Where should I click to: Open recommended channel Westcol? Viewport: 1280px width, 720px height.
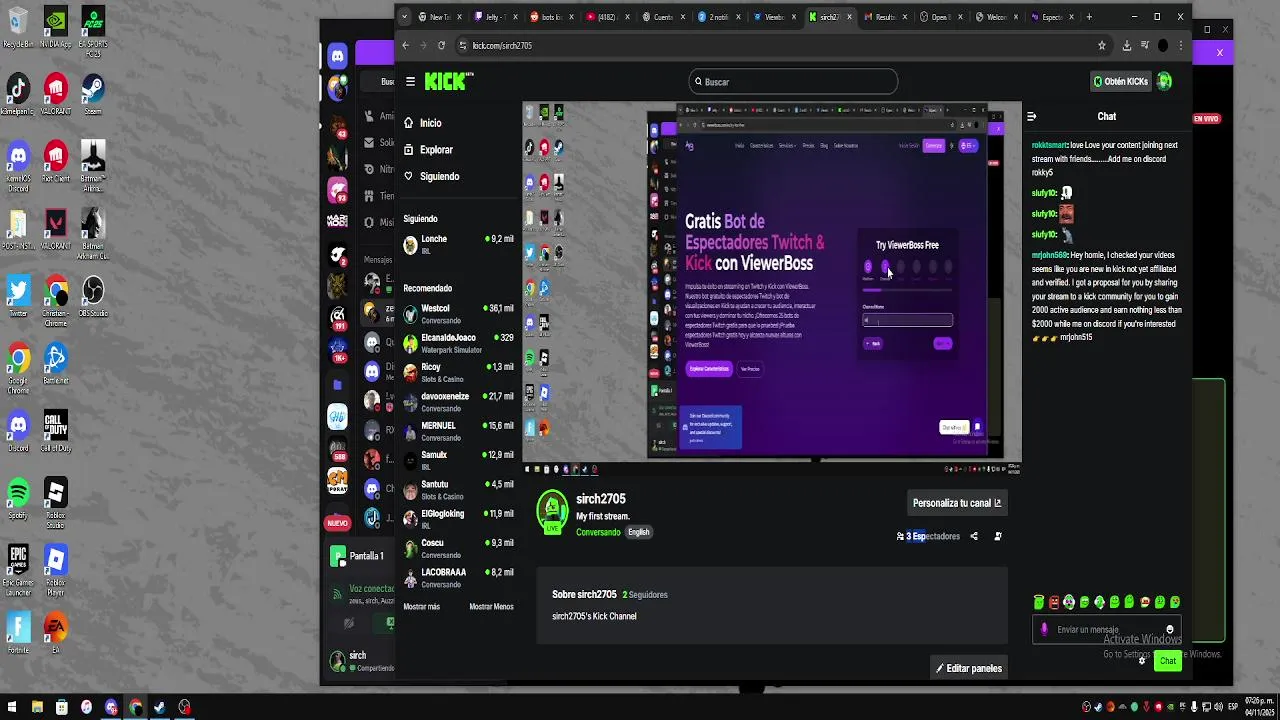[x=458, y=314]
